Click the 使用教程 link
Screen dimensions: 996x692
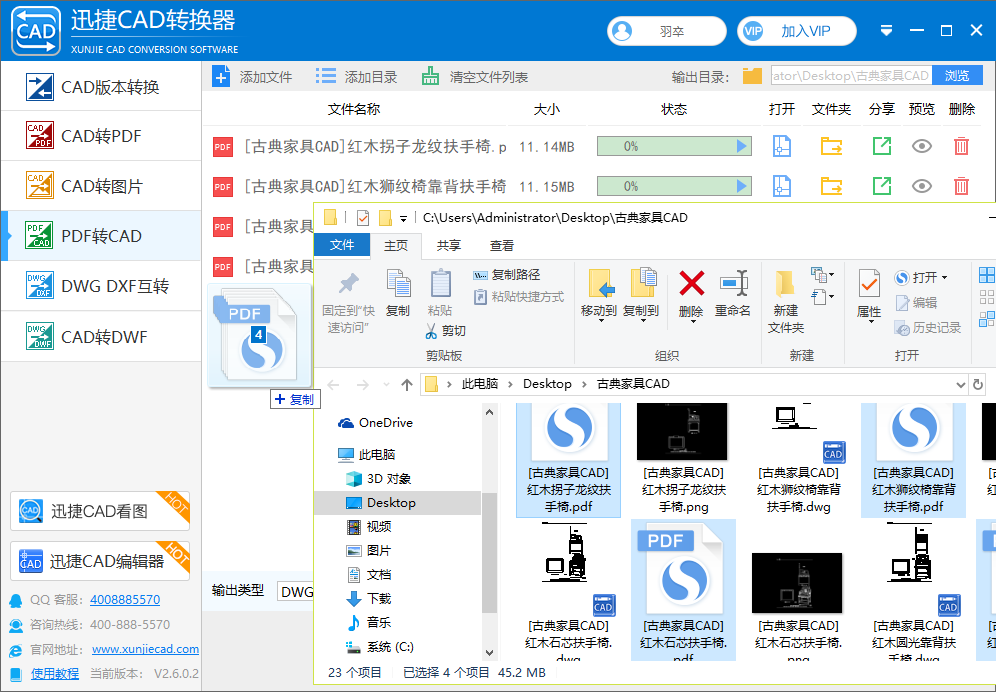(55, 674)
